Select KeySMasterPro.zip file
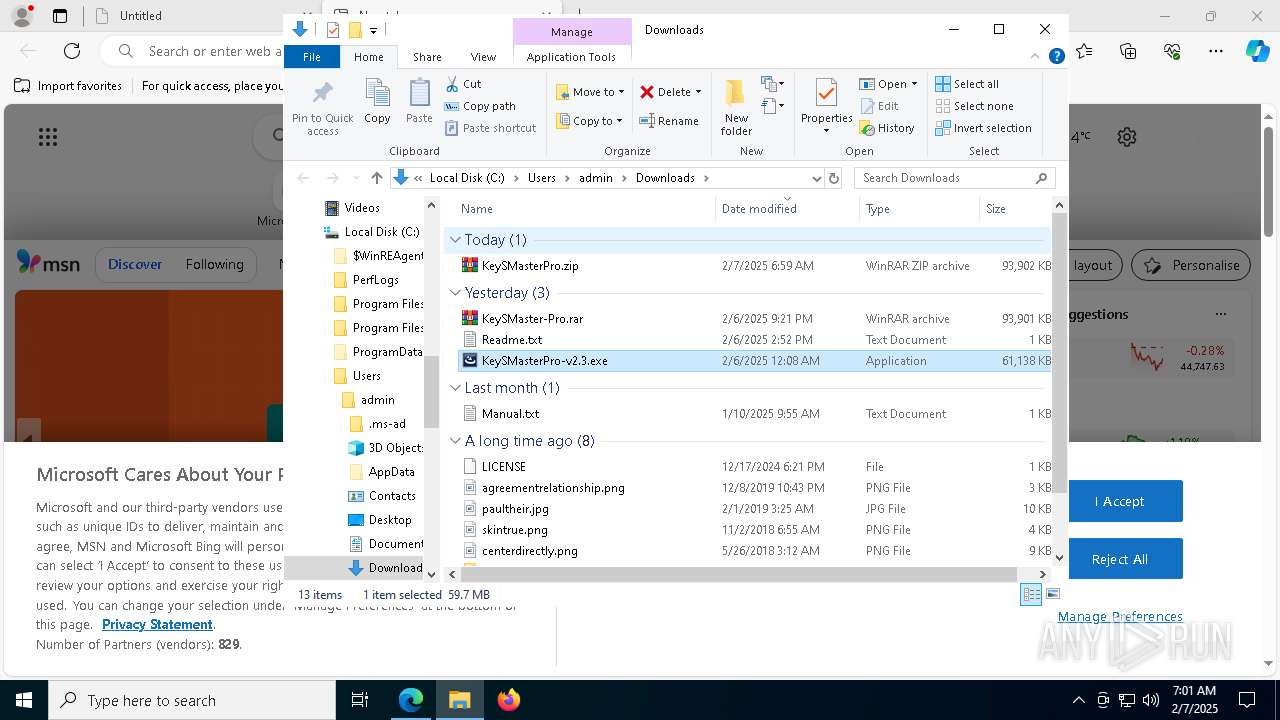 pos(530,266)
